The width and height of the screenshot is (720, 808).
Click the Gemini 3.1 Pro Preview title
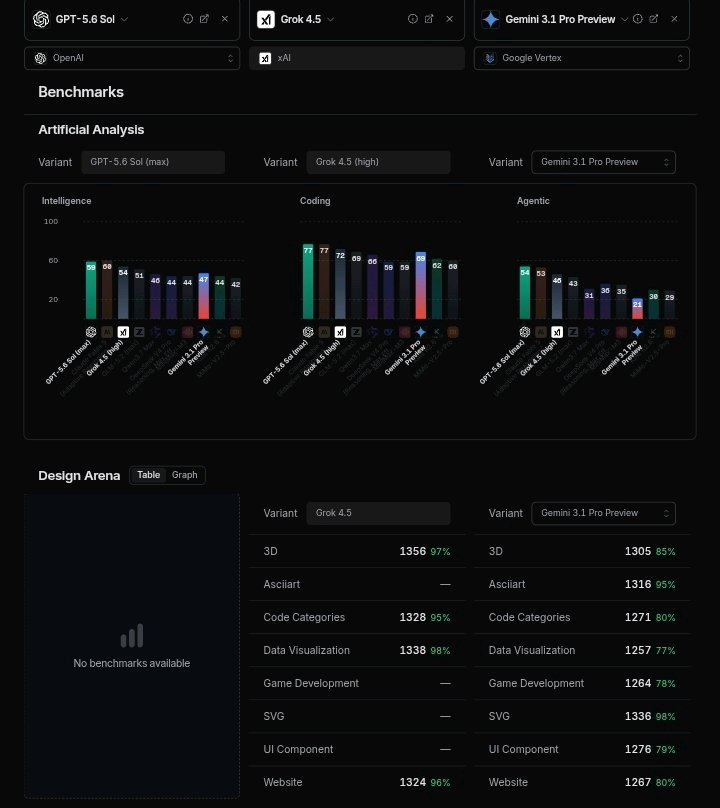pyautogui.click(x=560, y=20)
